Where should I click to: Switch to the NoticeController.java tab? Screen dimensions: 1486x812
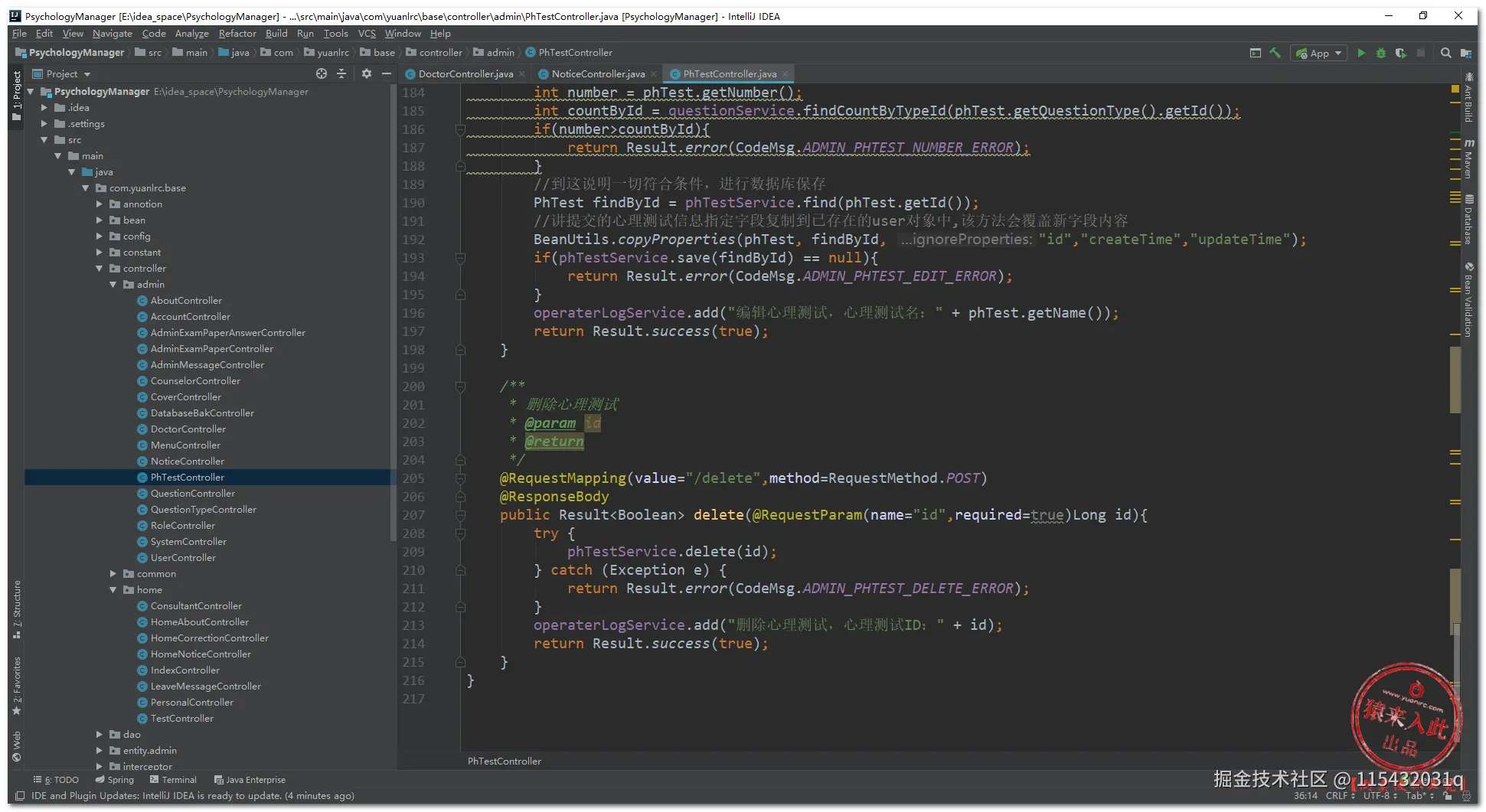coord(597,74)
